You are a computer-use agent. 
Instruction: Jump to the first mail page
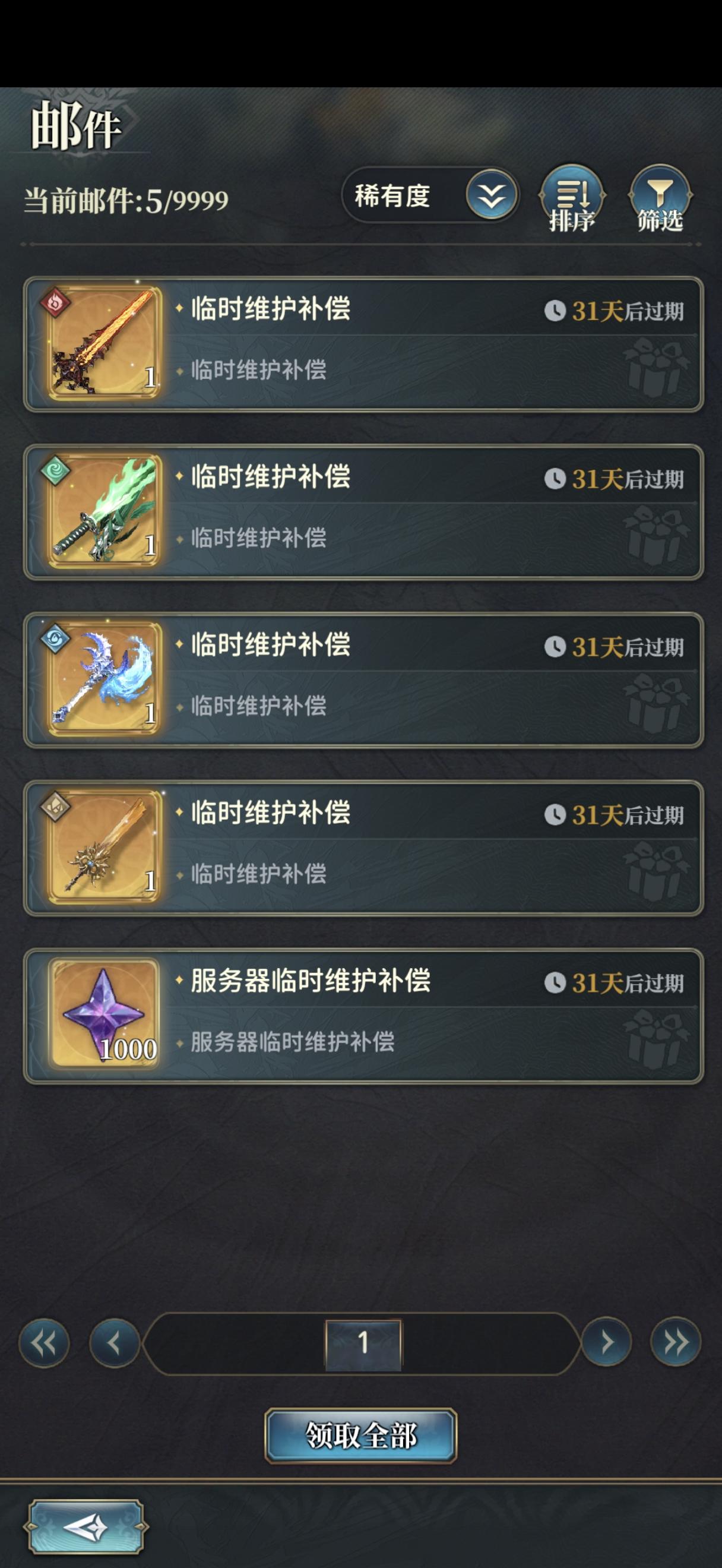(45, 1342)
